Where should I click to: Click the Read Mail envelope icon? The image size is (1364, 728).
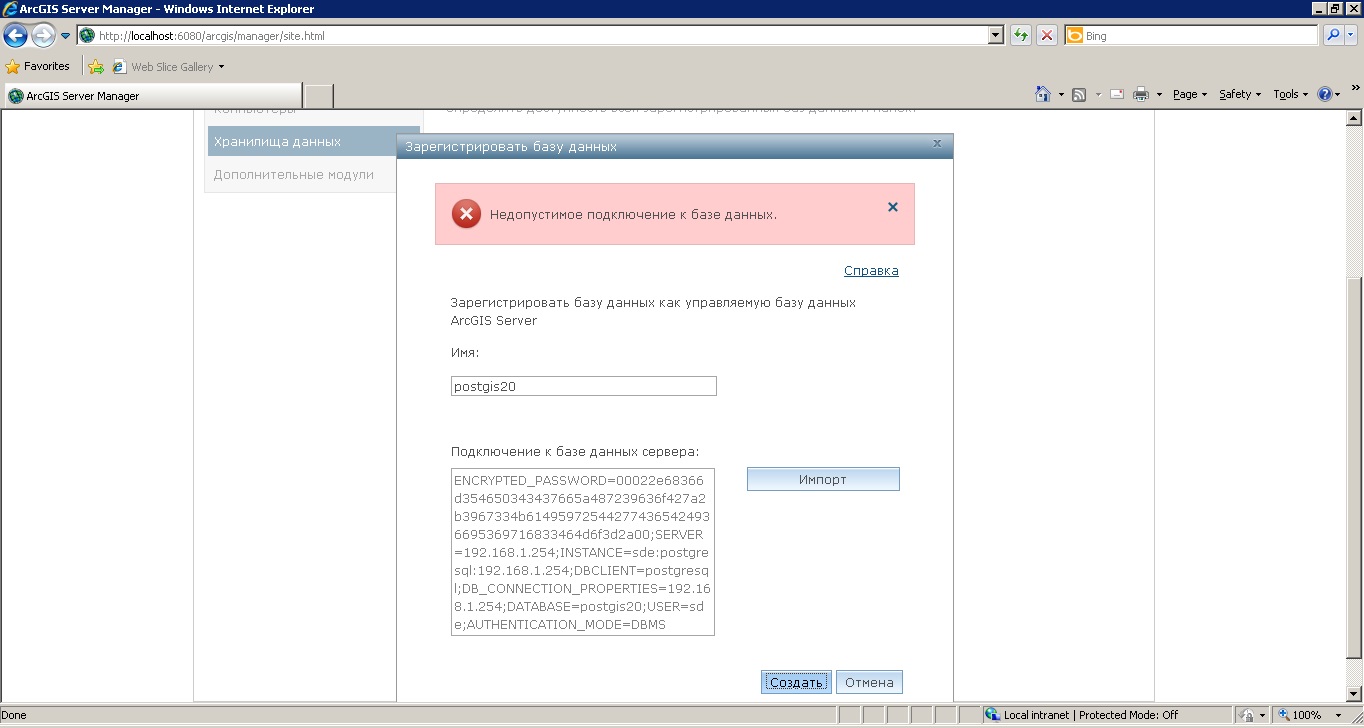point(1115,94)
